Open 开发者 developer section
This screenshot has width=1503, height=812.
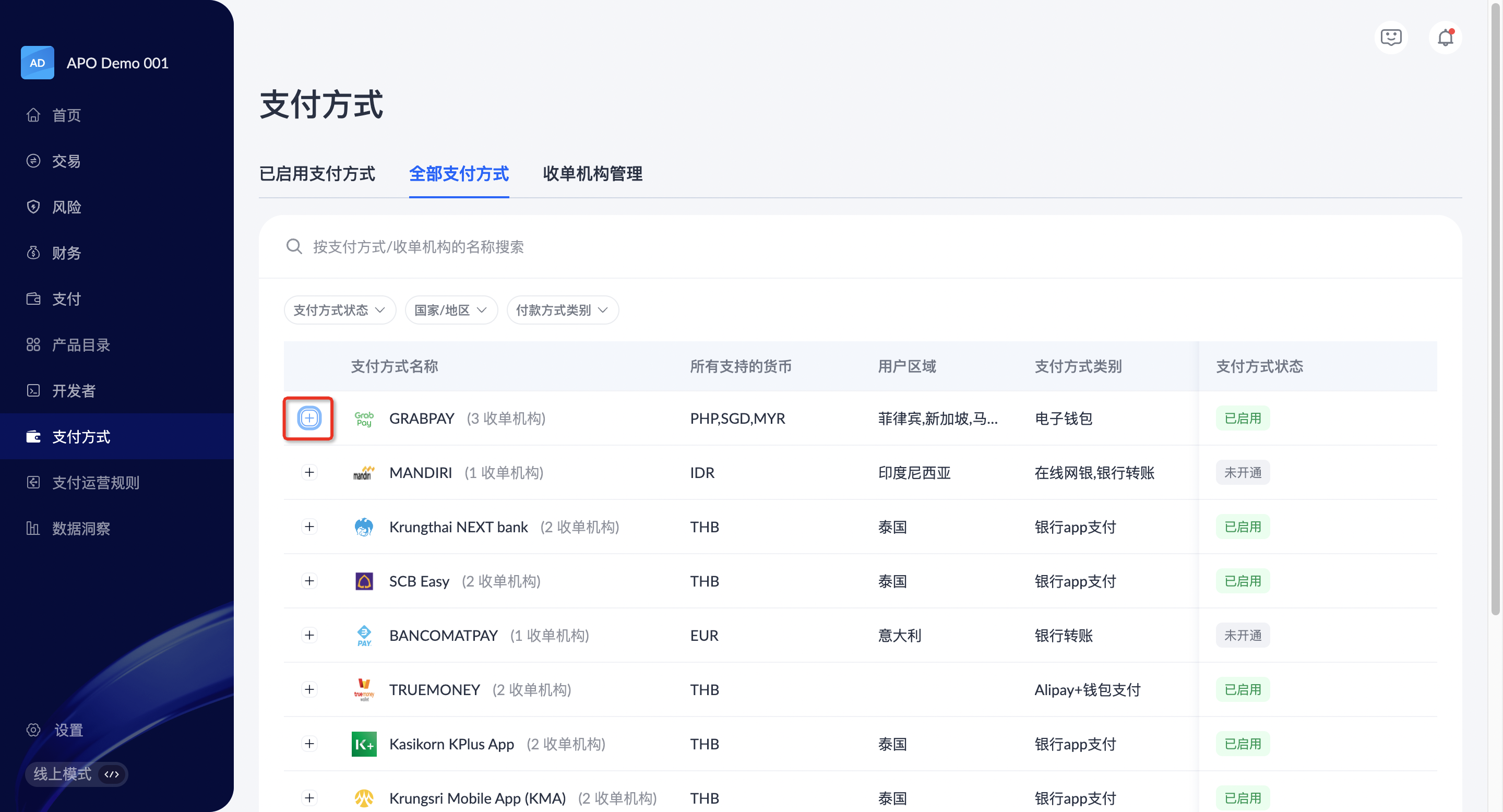[x=74, y=390]
